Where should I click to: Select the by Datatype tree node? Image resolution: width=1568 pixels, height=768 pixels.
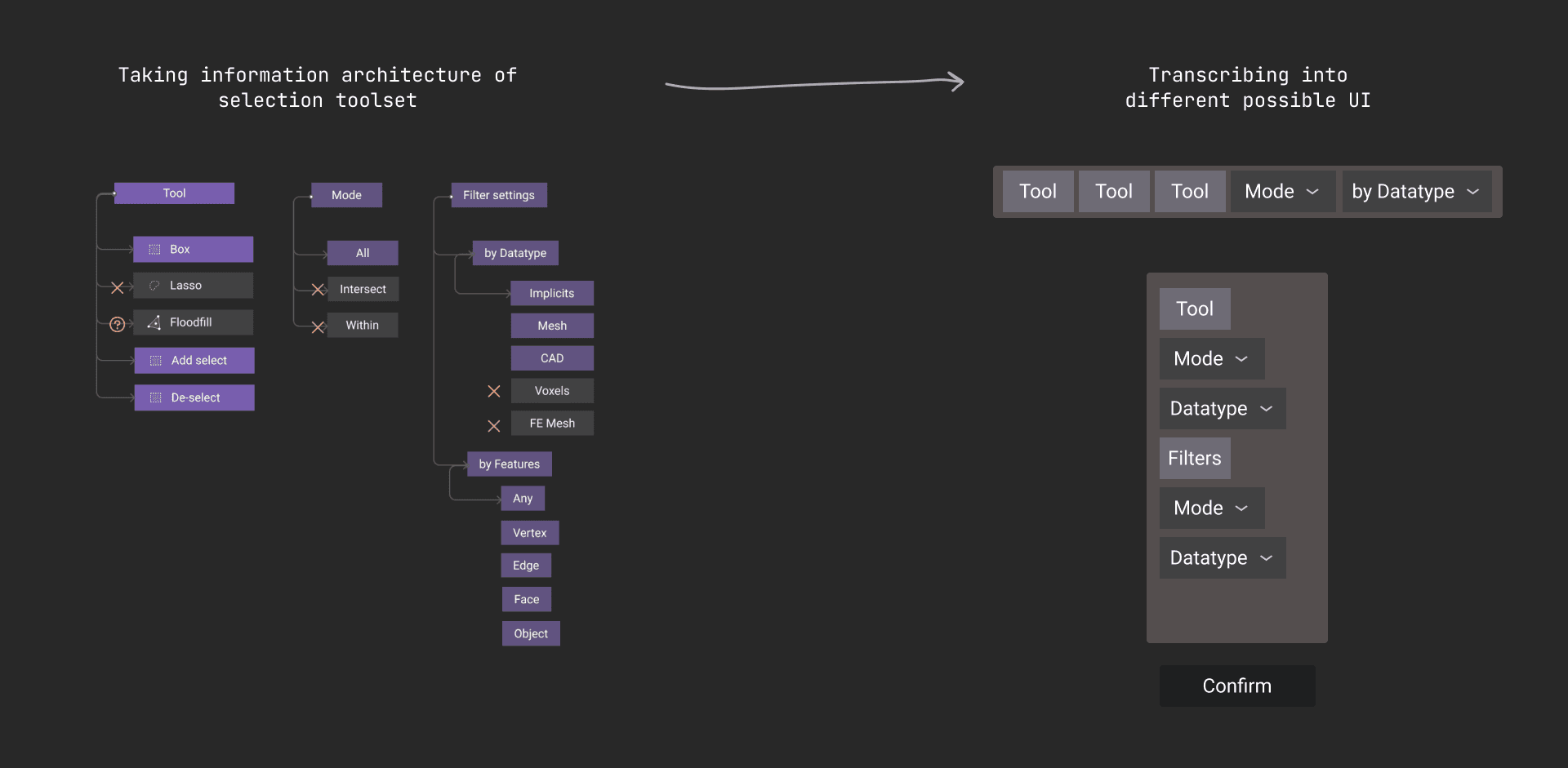(x=515, y=253)
